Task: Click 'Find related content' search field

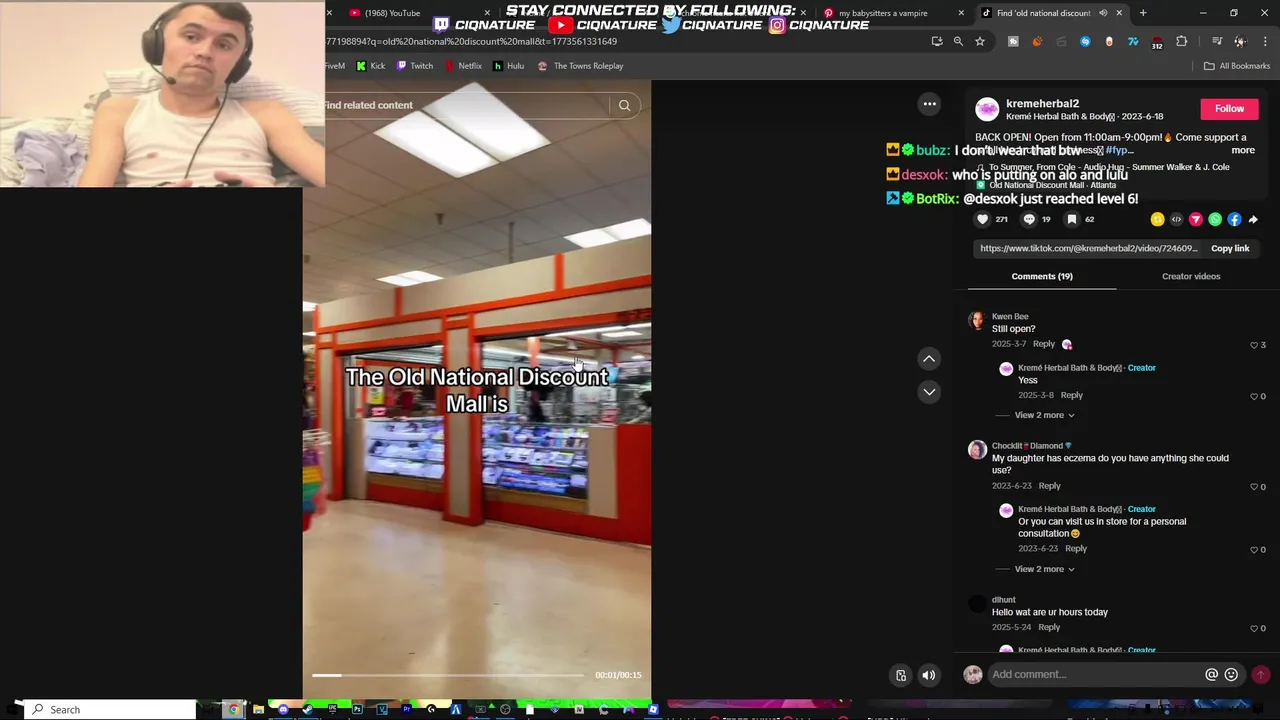Action: click(x=465, y=105)
